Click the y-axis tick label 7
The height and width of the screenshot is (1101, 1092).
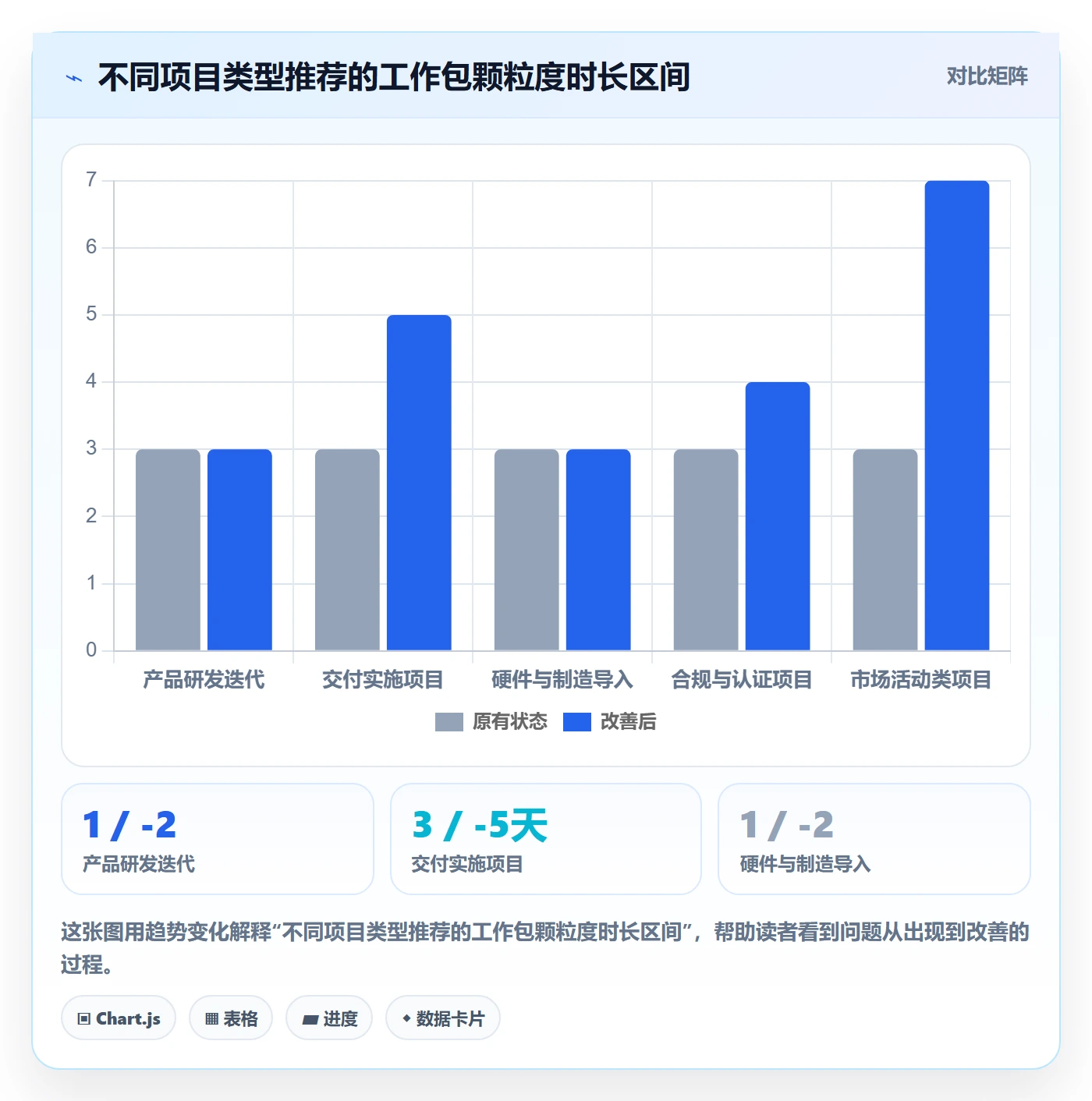[91, 180]
